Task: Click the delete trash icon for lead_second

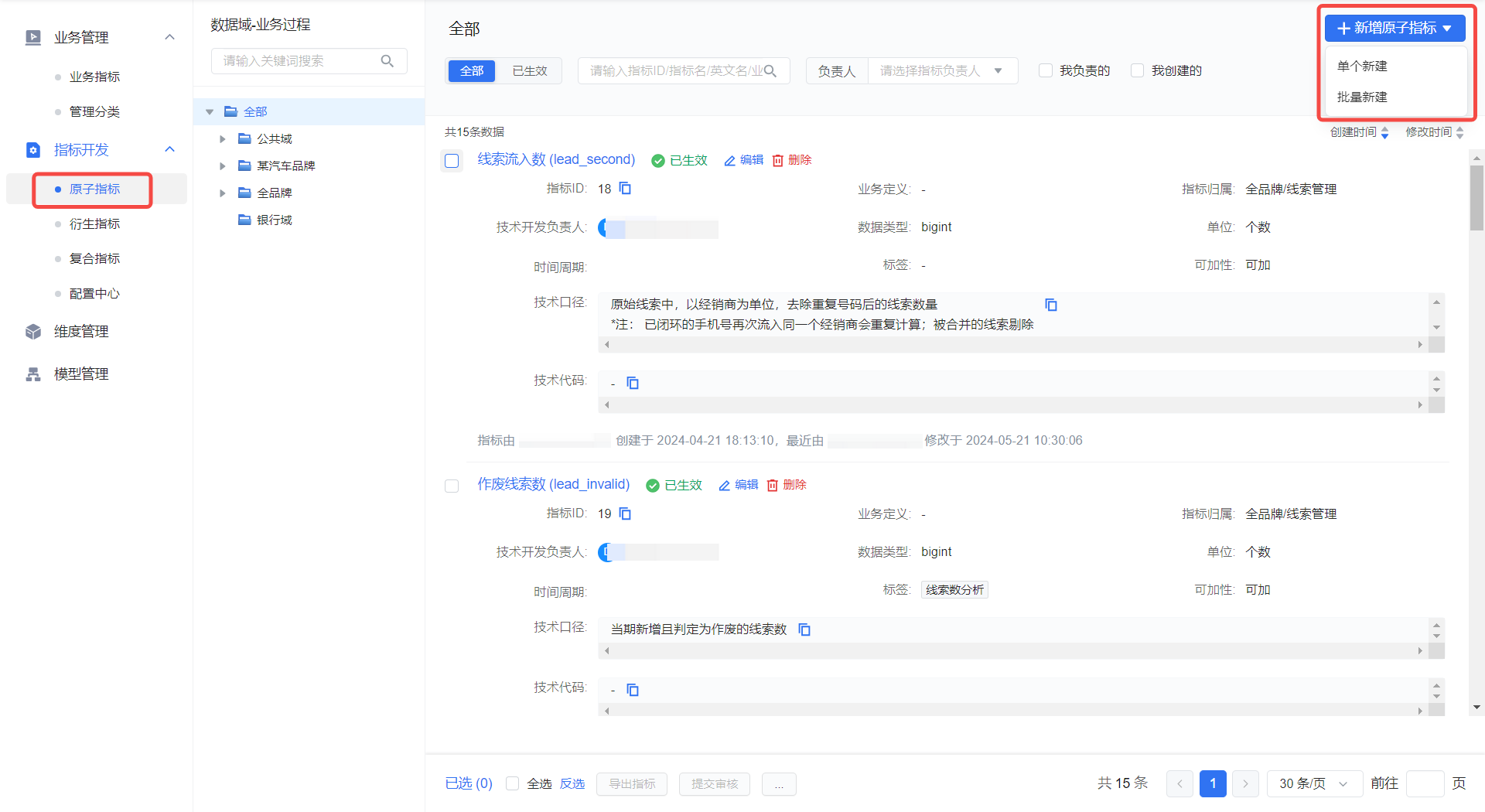Action: 778,160
